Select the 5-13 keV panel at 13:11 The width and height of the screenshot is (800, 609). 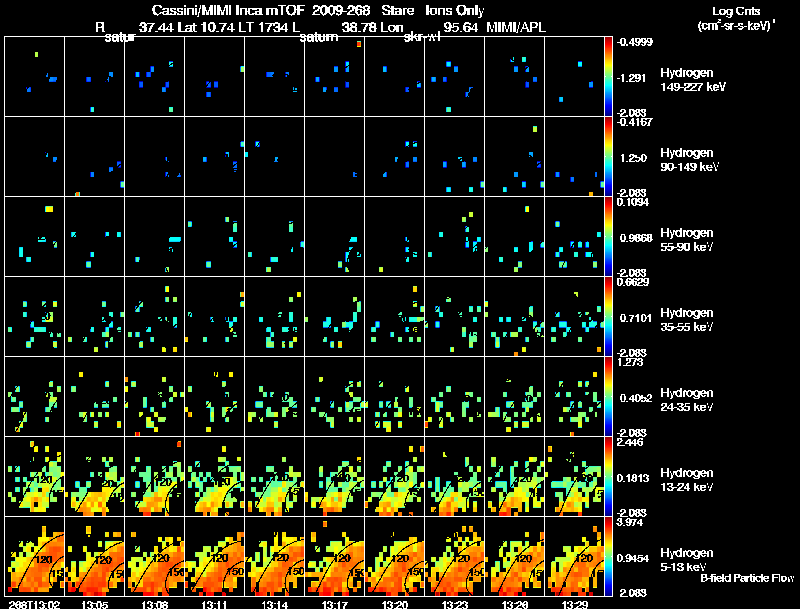coord(214,556)
